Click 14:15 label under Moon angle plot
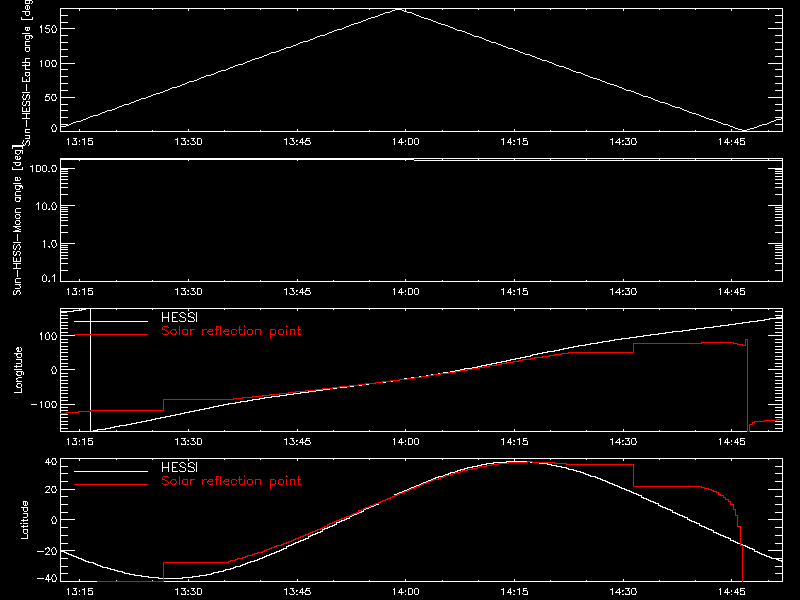The width and height of the screenshot is (800, 600). tap(514, 292)
